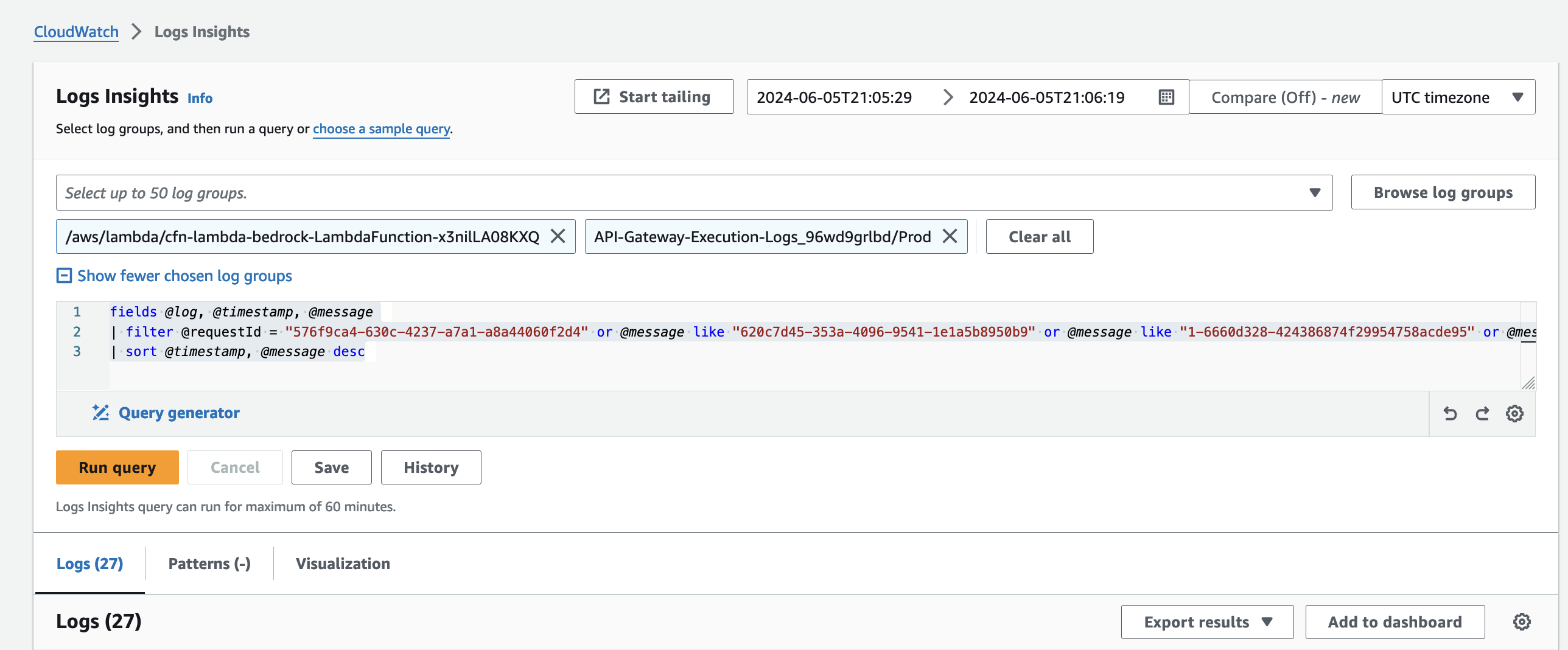Click the Cancel button
The width and height of the screenshot is (1568, 650).
tap(235, 467)
